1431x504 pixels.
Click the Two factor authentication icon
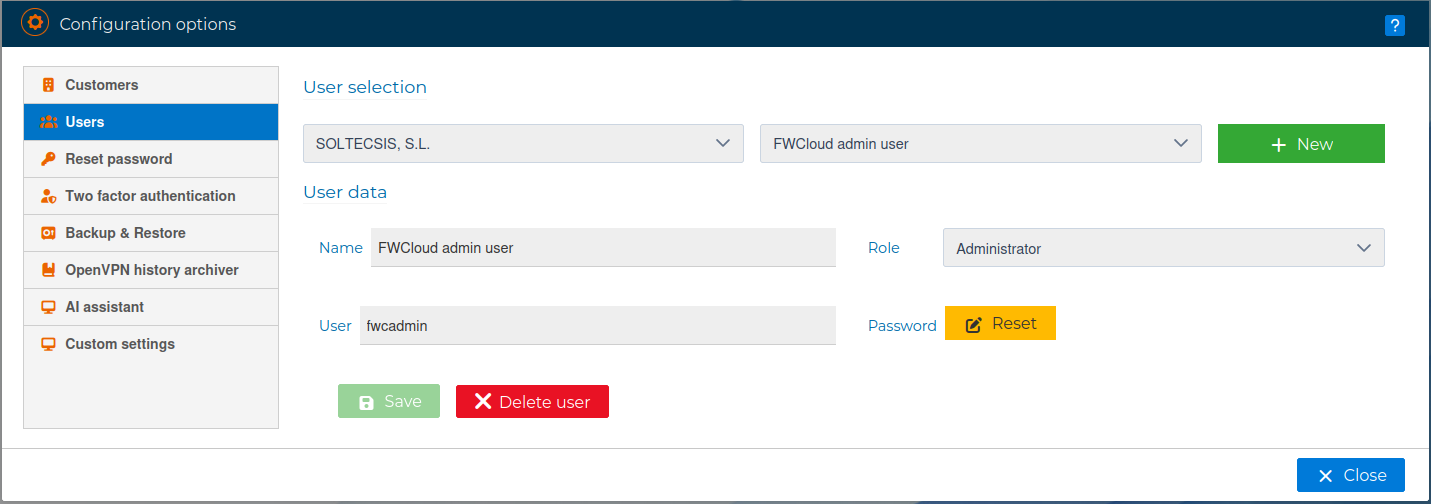click(x=48, y=196)
